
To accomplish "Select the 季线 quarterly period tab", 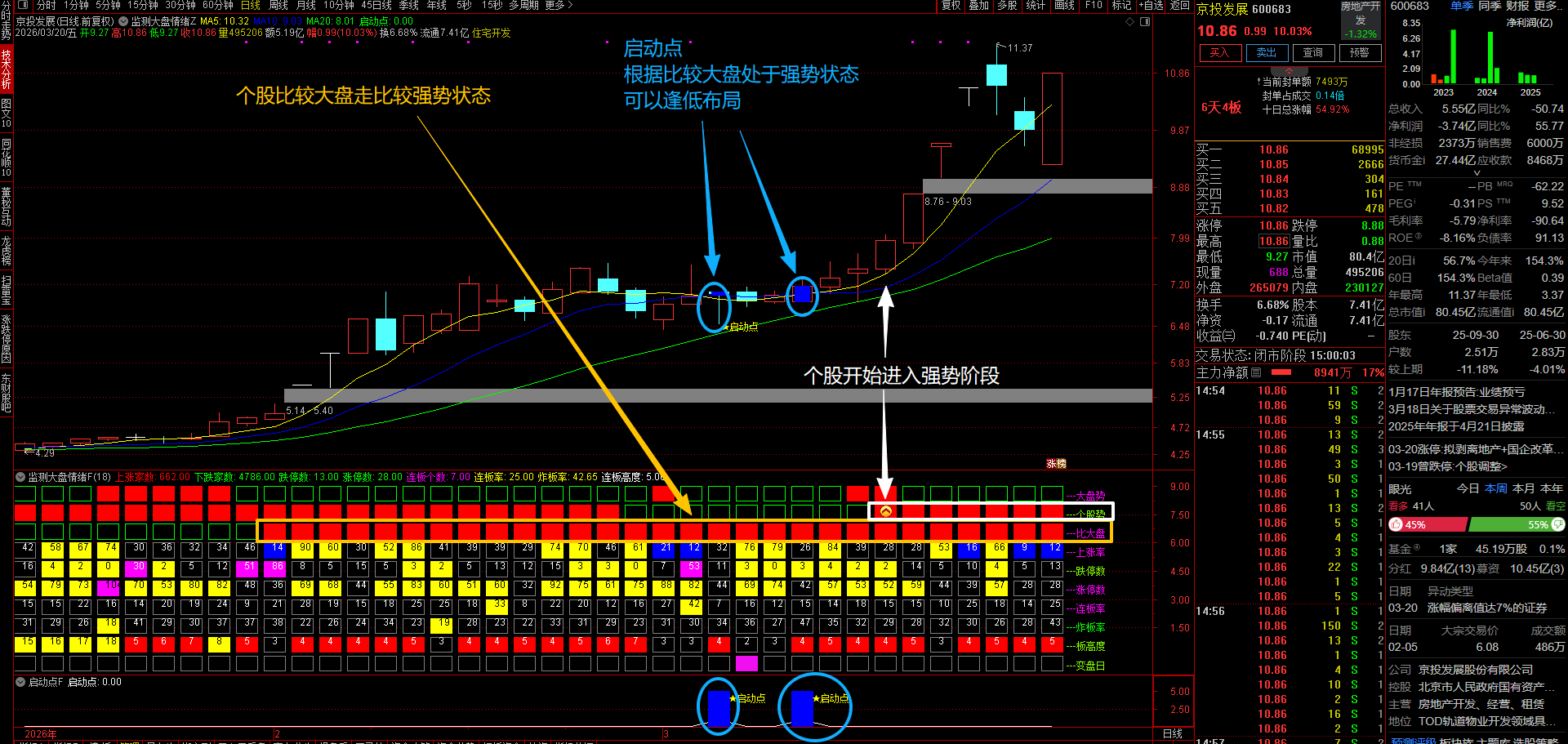I will [408, 6].
